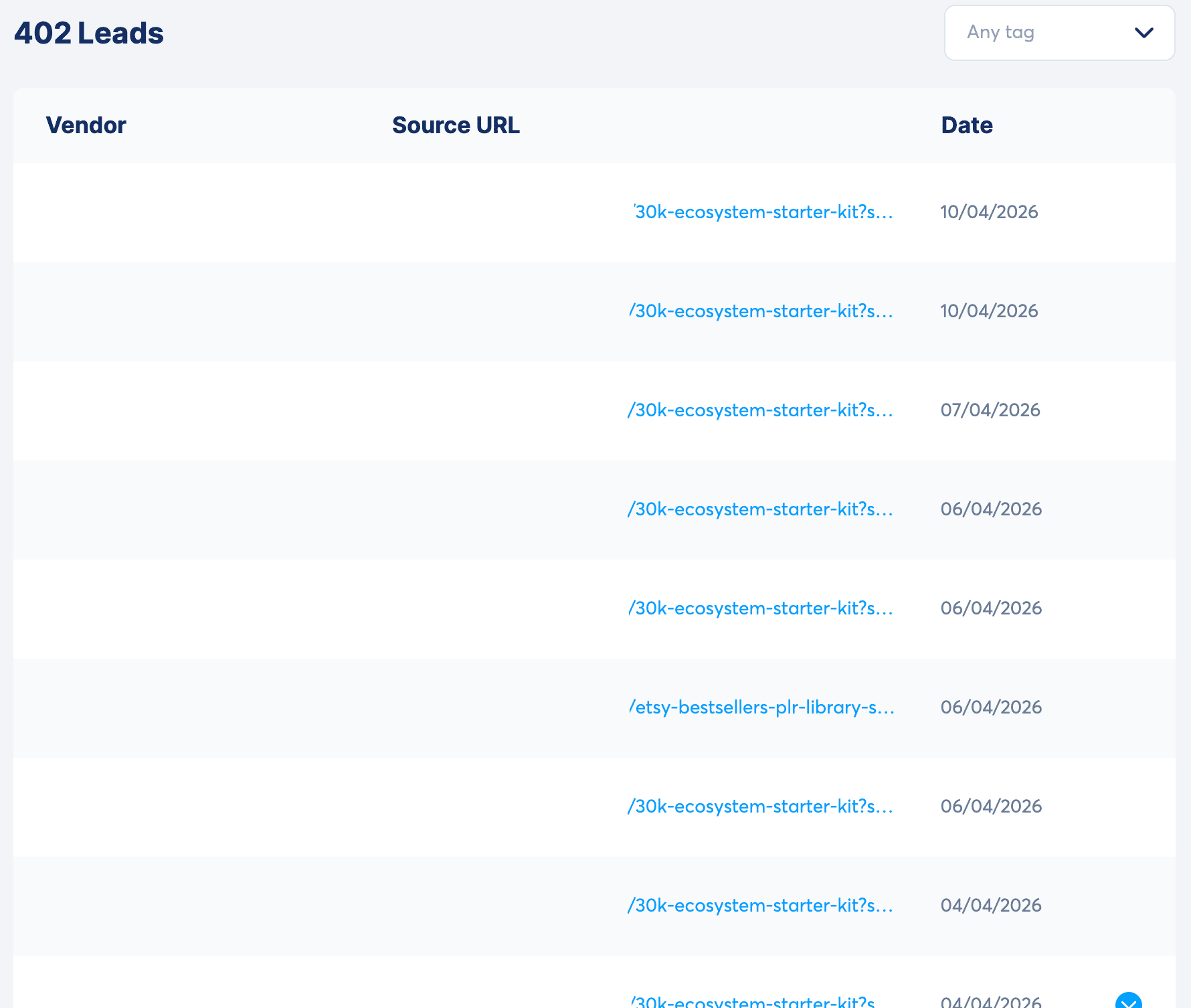Select the first row's 10/04/2026 date
This screenshot has height=1008, width=1191.
(989, 212)
